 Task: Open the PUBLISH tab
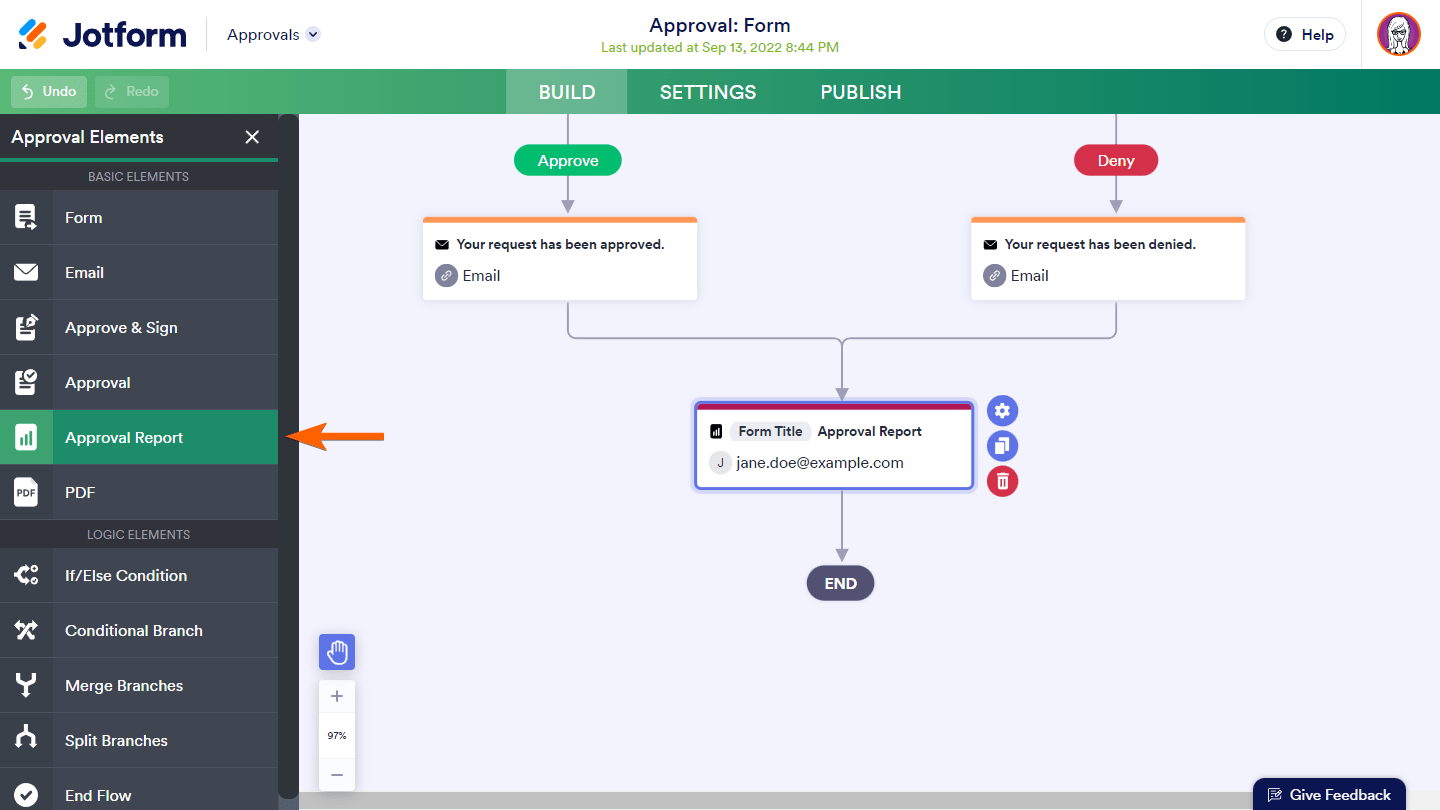tap(861, 92)
